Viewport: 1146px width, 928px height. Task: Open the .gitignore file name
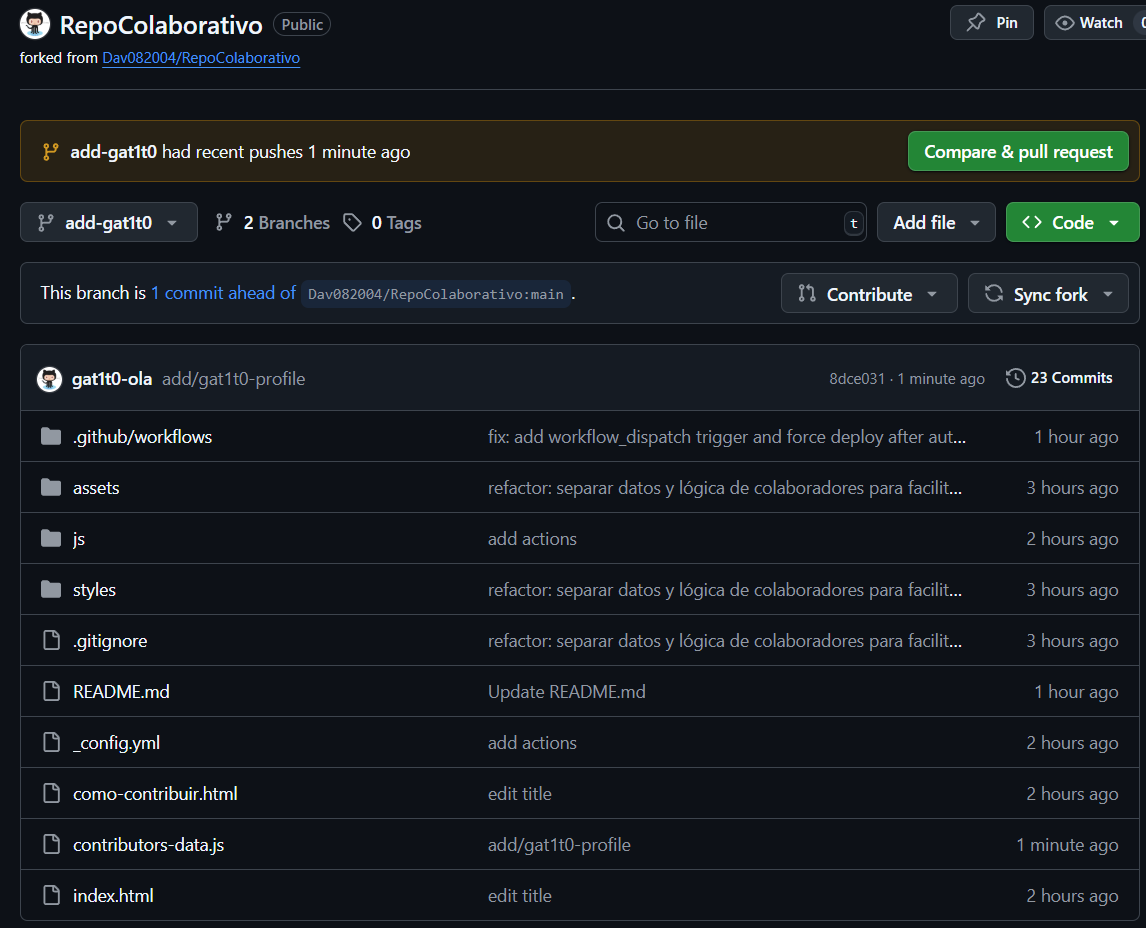click(110, 641)
